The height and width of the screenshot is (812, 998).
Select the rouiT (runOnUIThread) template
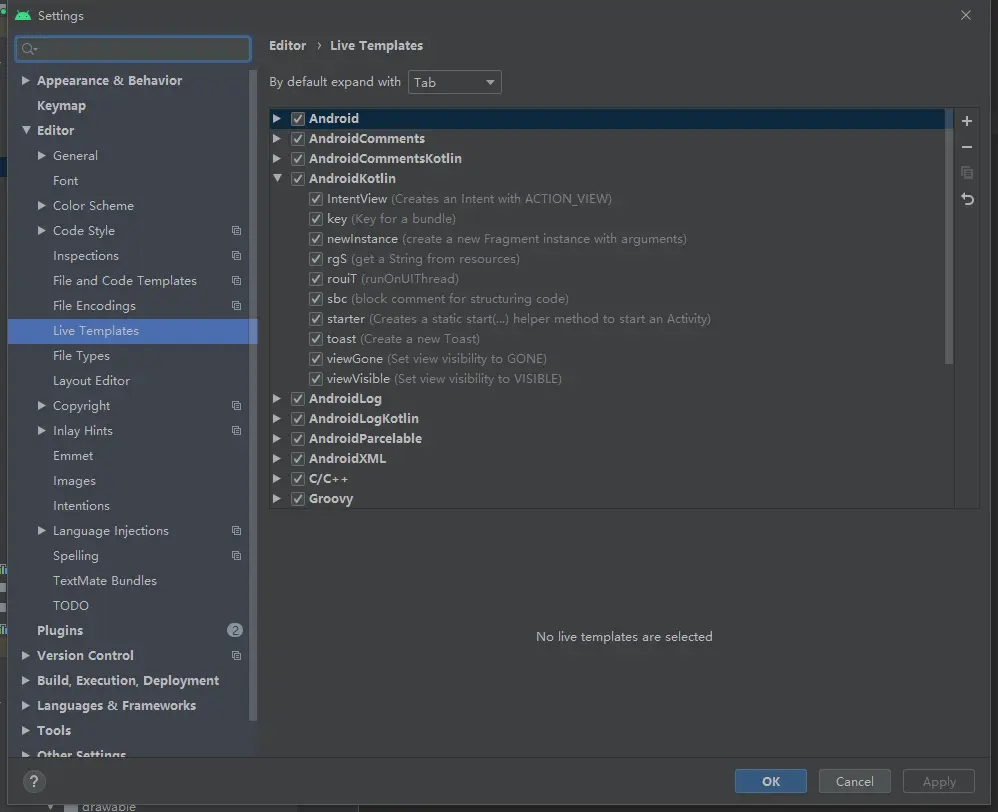393,279
